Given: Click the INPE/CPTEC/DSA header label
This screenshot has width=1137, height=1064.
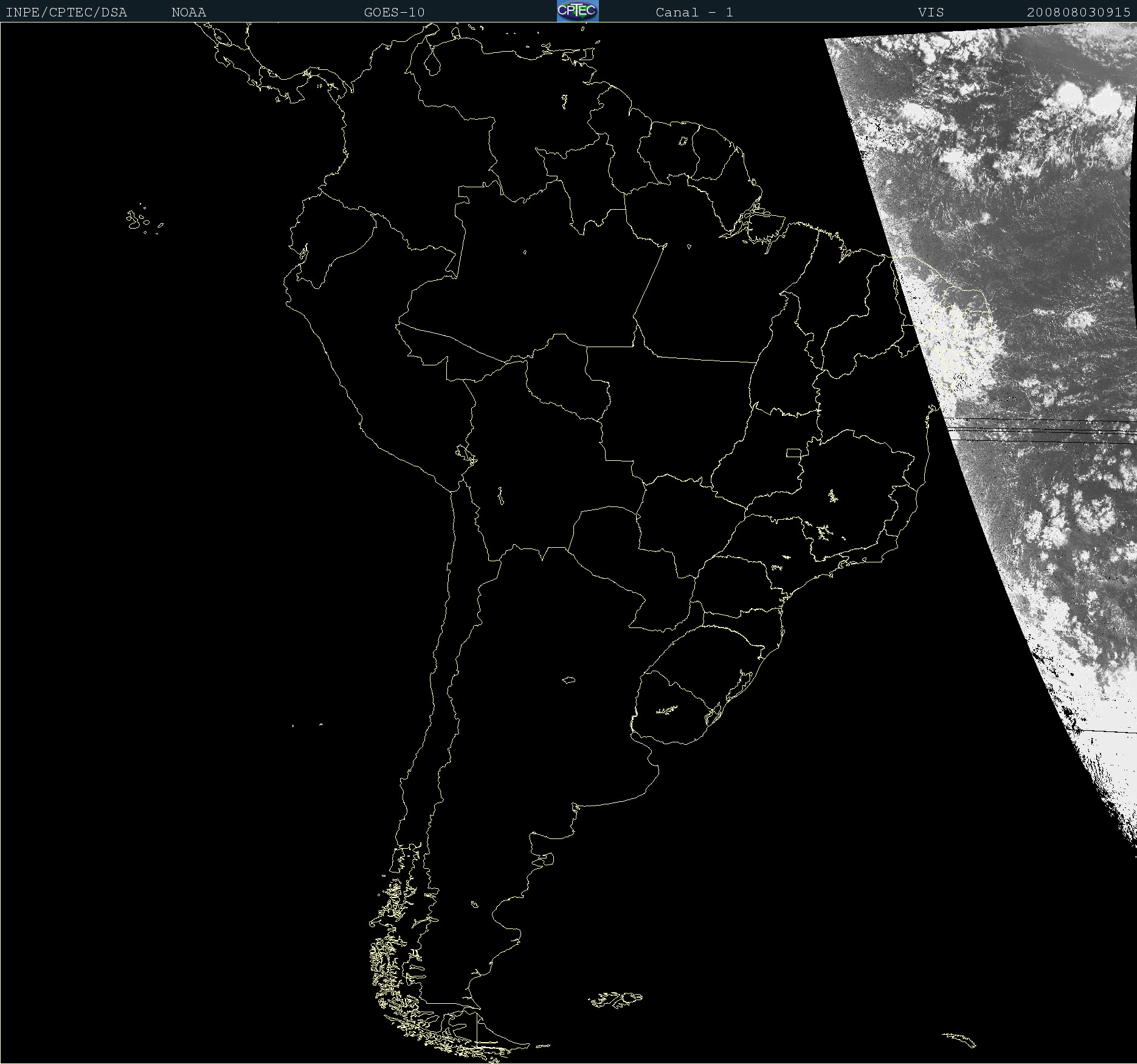Looking at the screenshot, I should point(66,12).
